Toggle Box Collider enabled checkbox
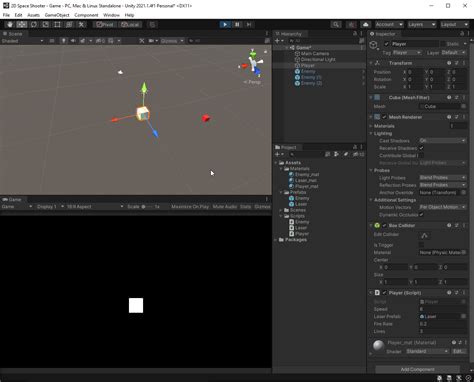This screenshot has height=382, width=474. (384, 226)
